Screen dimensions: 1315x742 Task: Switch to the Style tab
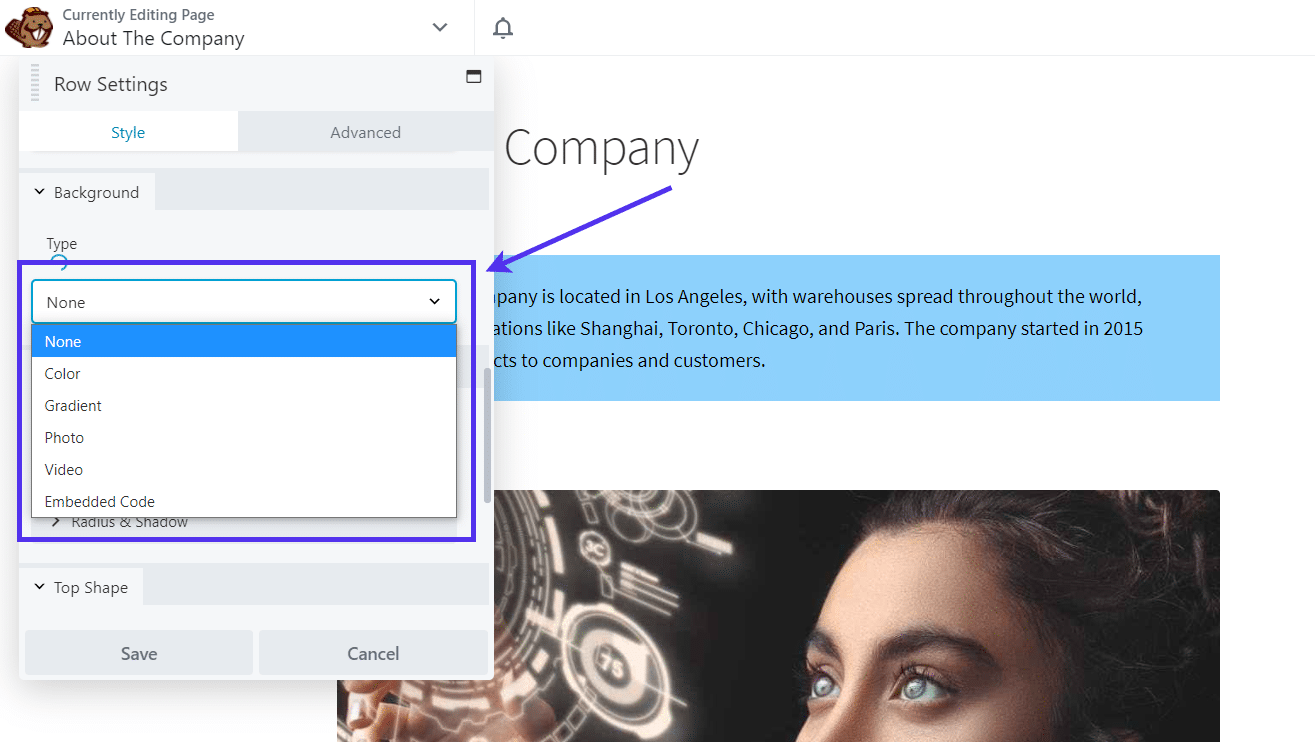[x=128, y=131]
